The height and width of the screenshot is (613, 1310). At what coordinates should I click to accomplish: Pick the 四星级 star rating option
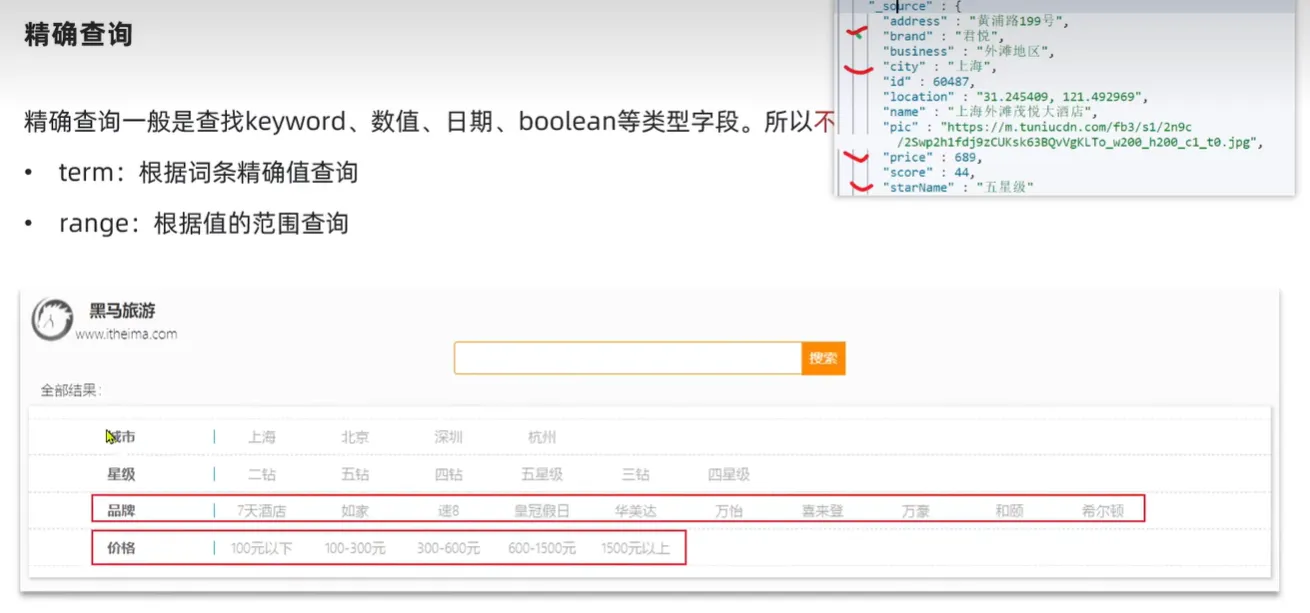point(728,474)
